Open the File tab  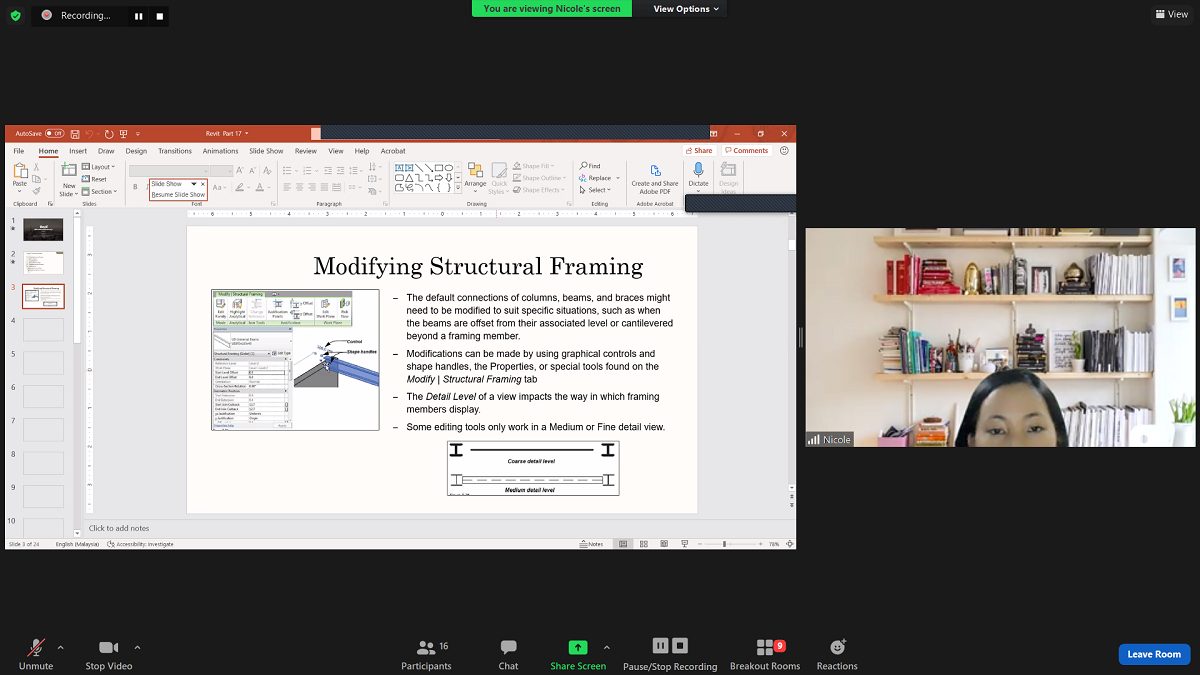(18, 151)
